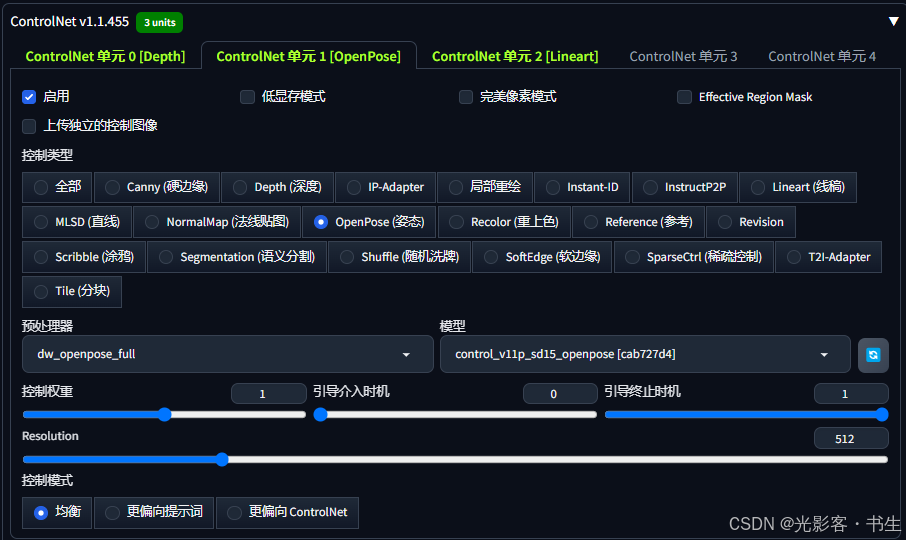Choose SoftEdge (软边缘) control type
This screenshot has width=906, height=540.
542,257
